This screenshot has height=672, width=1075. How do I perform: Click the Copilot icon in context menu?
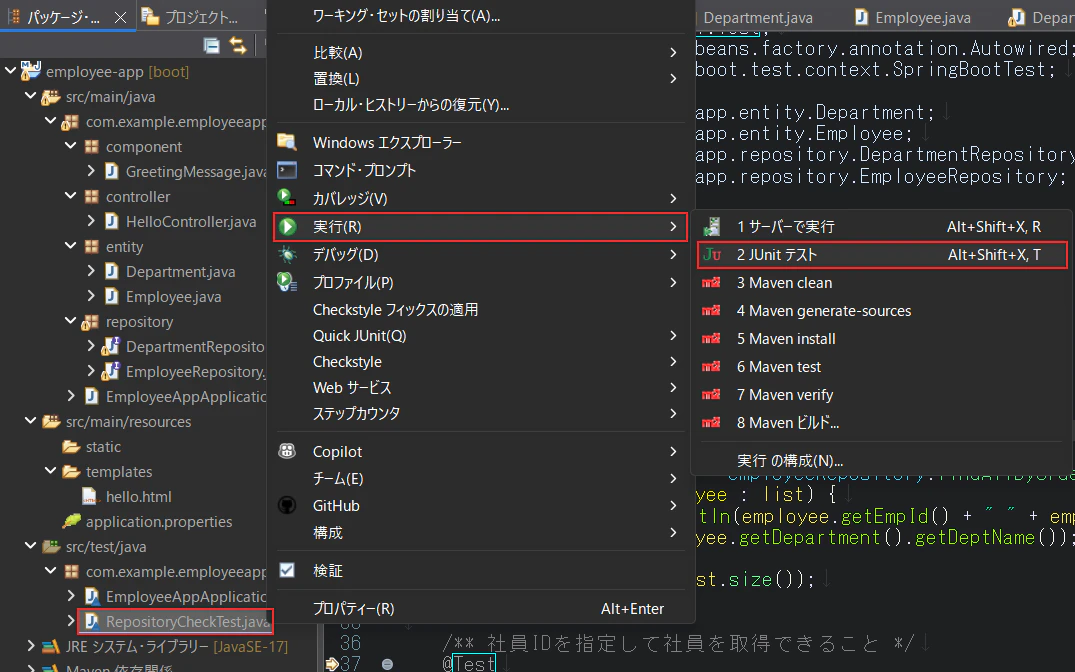click(287, 451)
